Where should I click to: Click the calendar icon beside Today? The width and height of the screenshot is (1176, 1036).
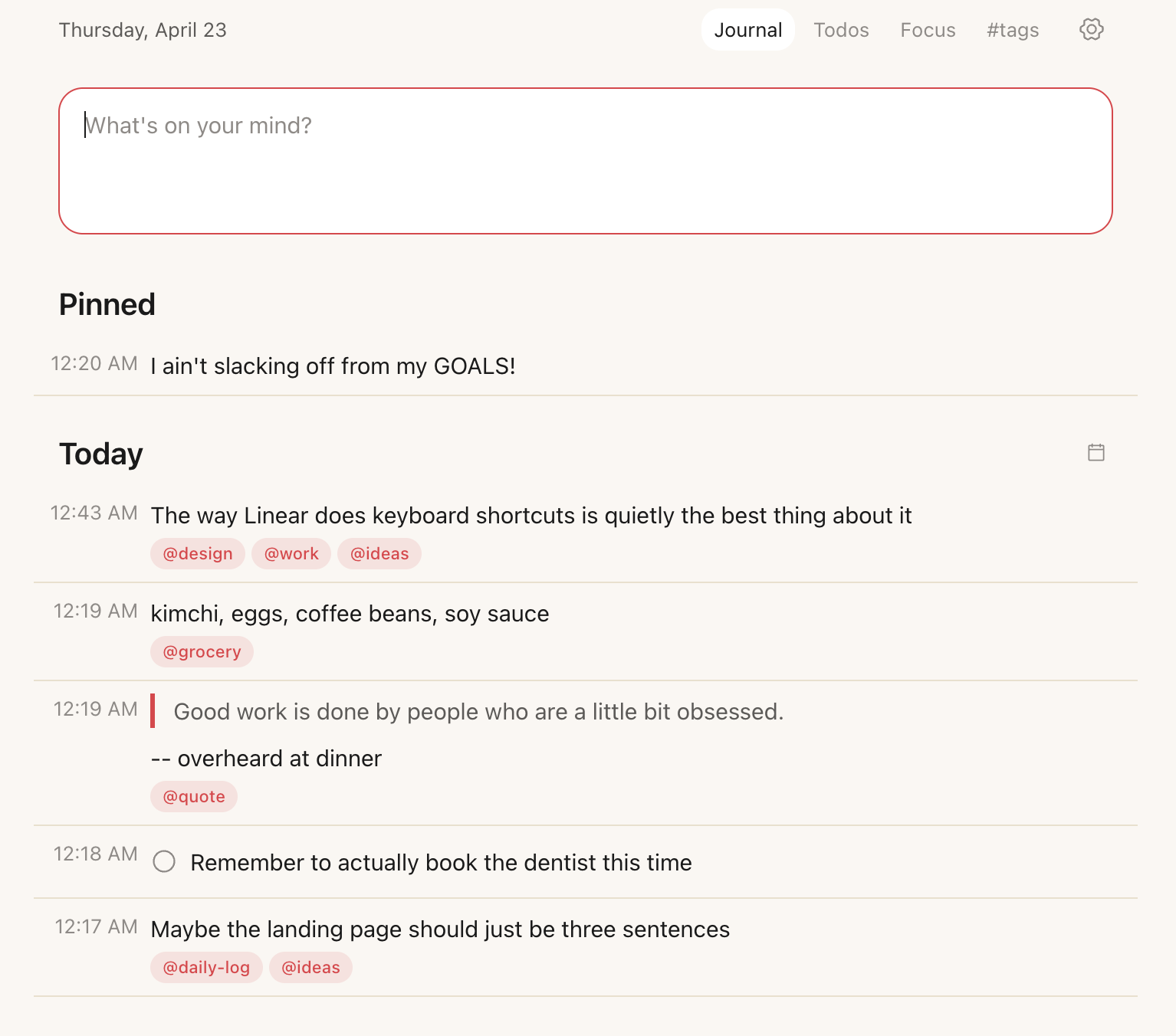(x=1096, y=453)
